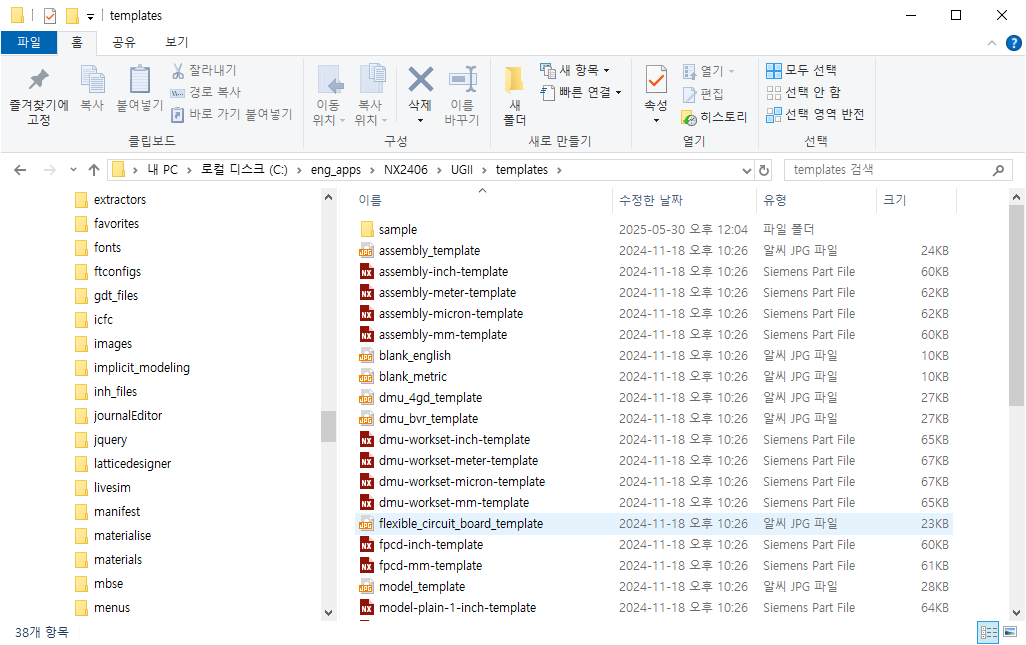This screenshot has height=645, width=1026.
Task: Select the 홈 home tab
Action: pos(77,42)
